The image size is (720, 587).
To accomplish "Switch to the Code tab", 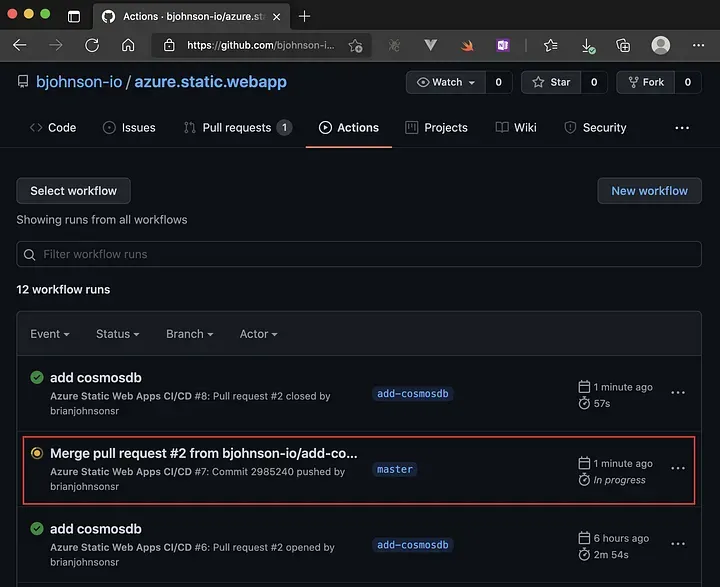I will tap(53, 128).
